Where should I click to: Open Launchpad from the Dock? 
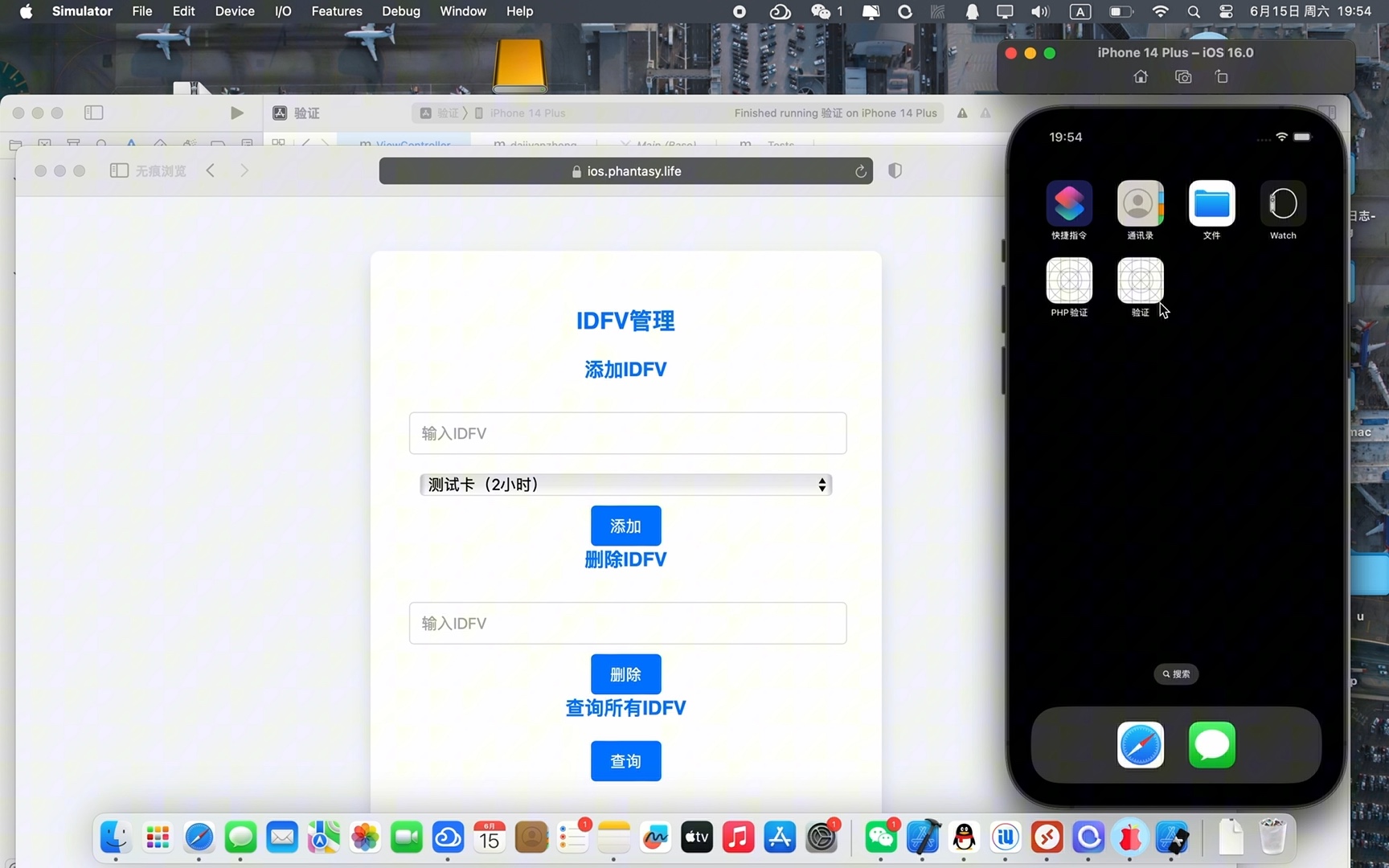click(x=158, y=837)
